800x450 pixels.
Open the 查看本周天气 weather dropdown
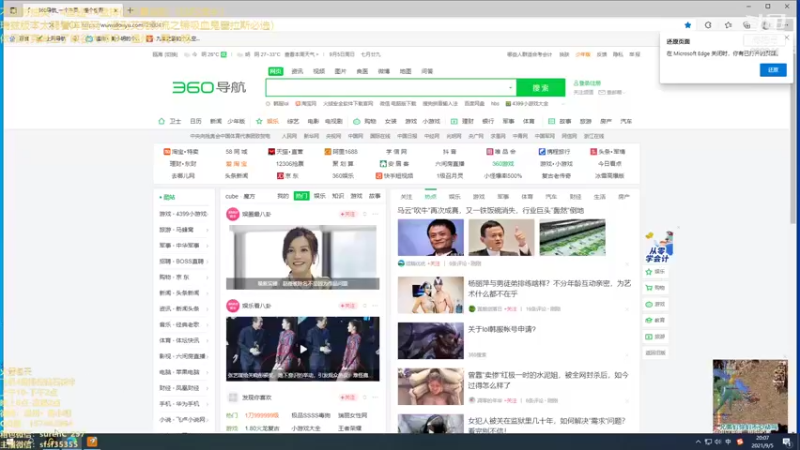[302, 55]
